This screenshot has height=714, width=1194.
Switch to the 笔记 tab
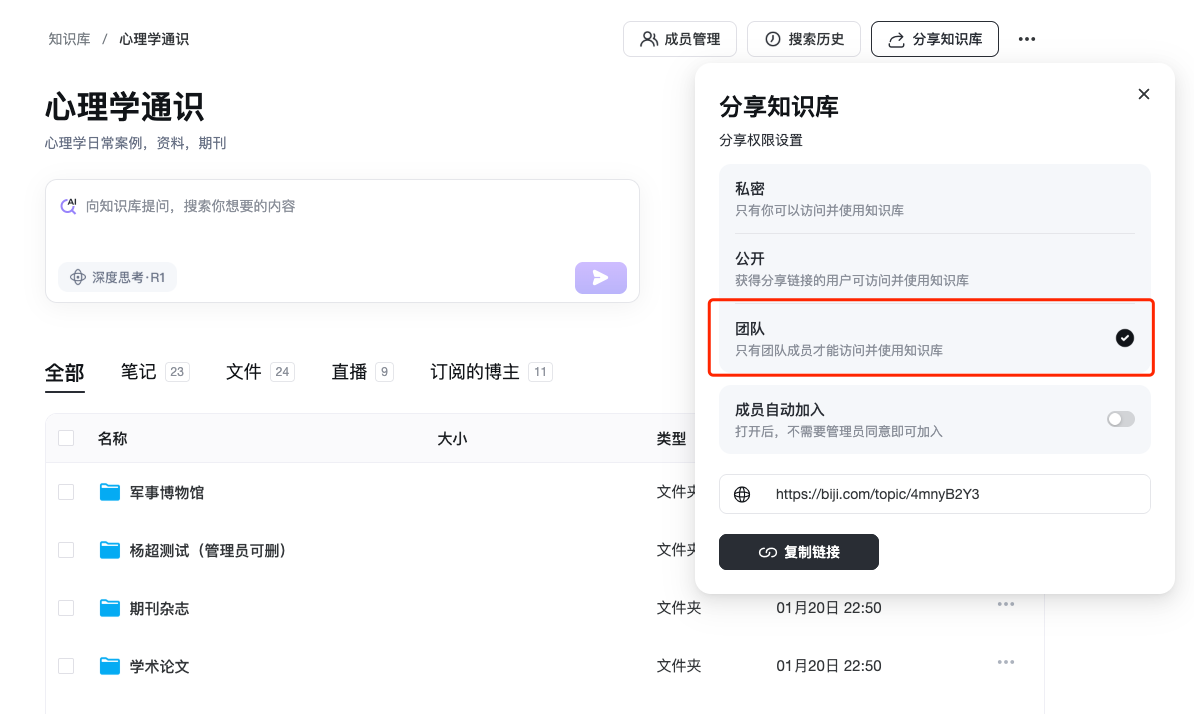139,372
